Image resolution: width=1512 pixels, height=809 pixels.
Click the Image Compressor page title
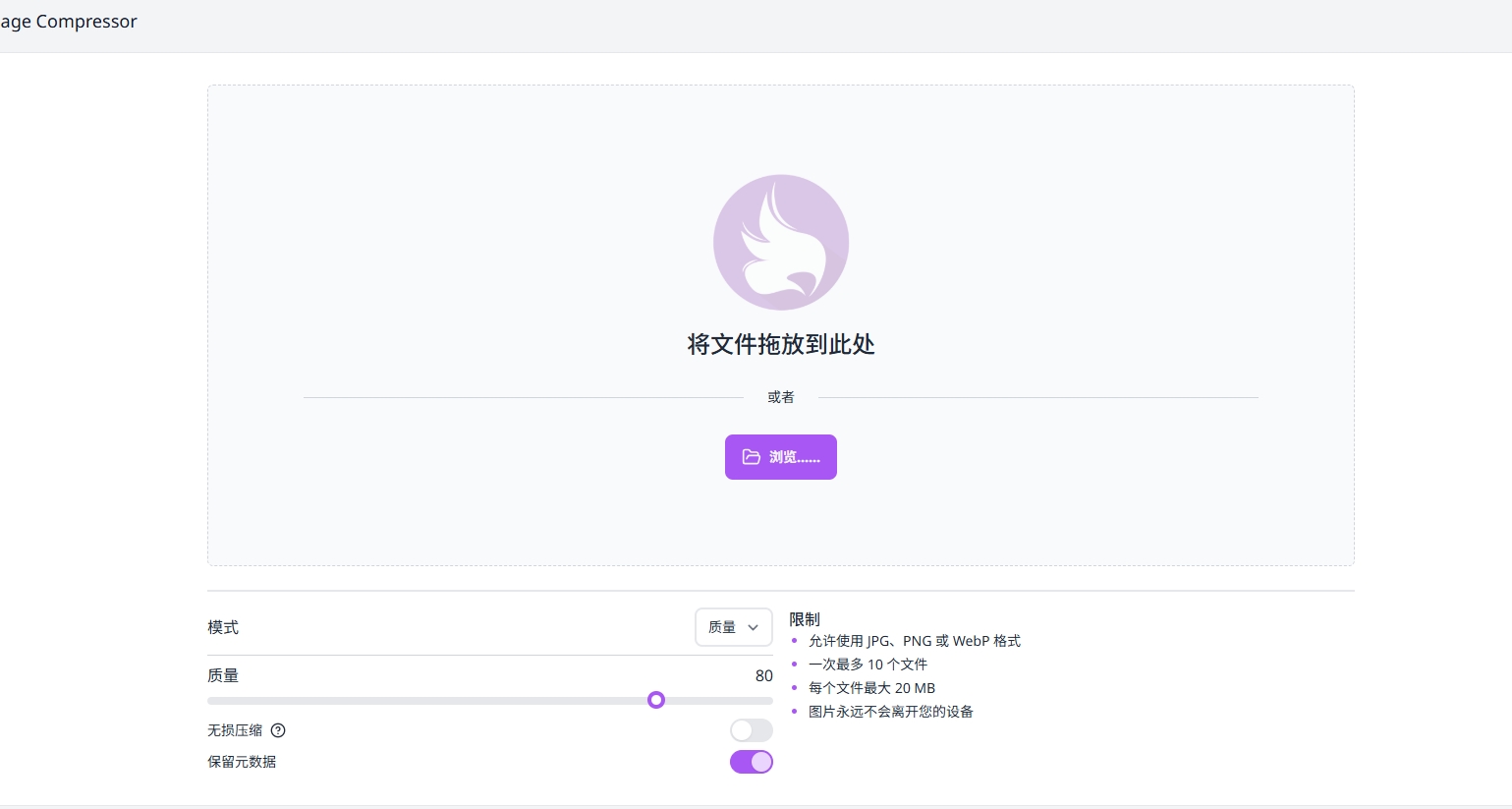pos(68,21)
